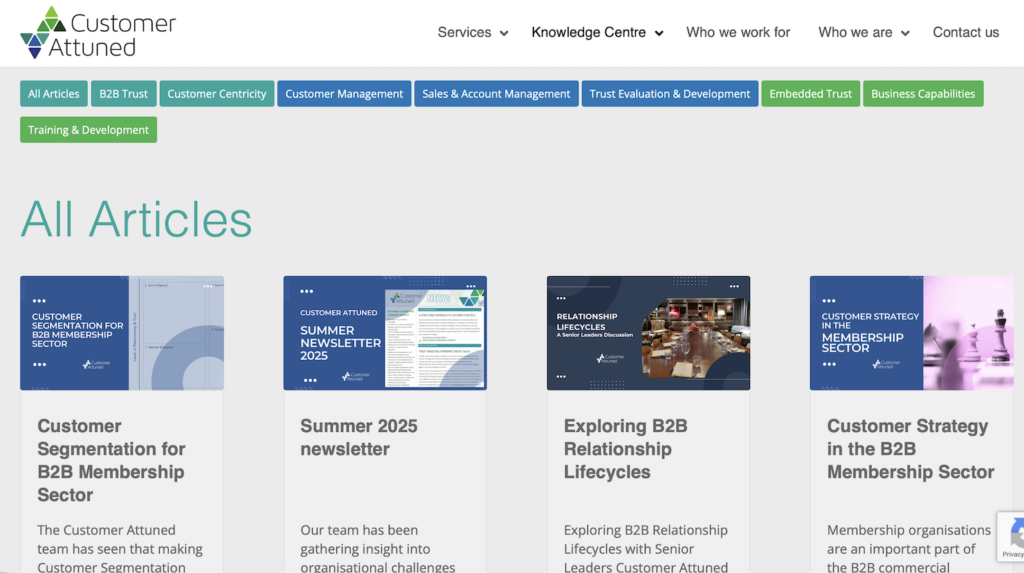Select the Embedded Trust filter tag
The image size is (1024, 573).
[x=810, y=94]
